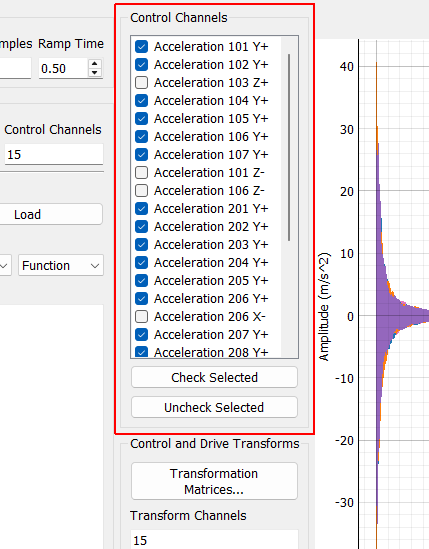Toggle Acceleration 107 Y+ checkbox
Screen dimensions: 429x549
141,154
